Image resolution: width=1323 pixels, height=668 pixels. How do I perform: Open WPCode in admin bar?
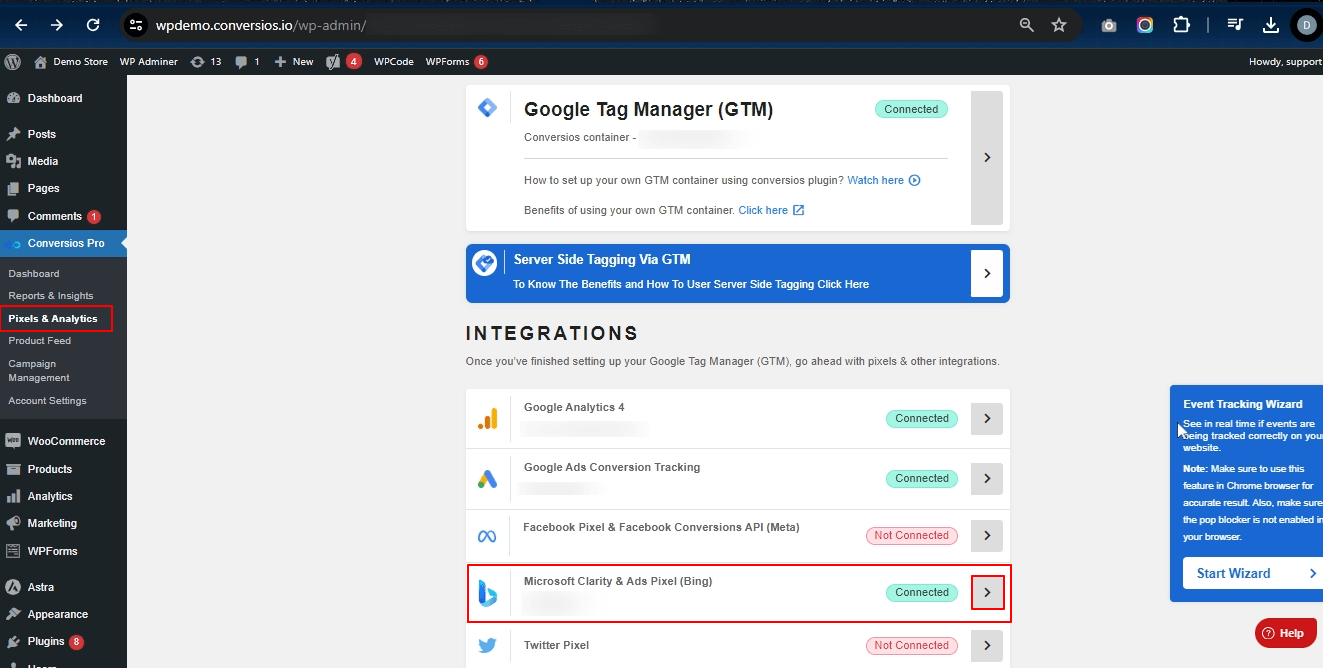tap(394, 61)
